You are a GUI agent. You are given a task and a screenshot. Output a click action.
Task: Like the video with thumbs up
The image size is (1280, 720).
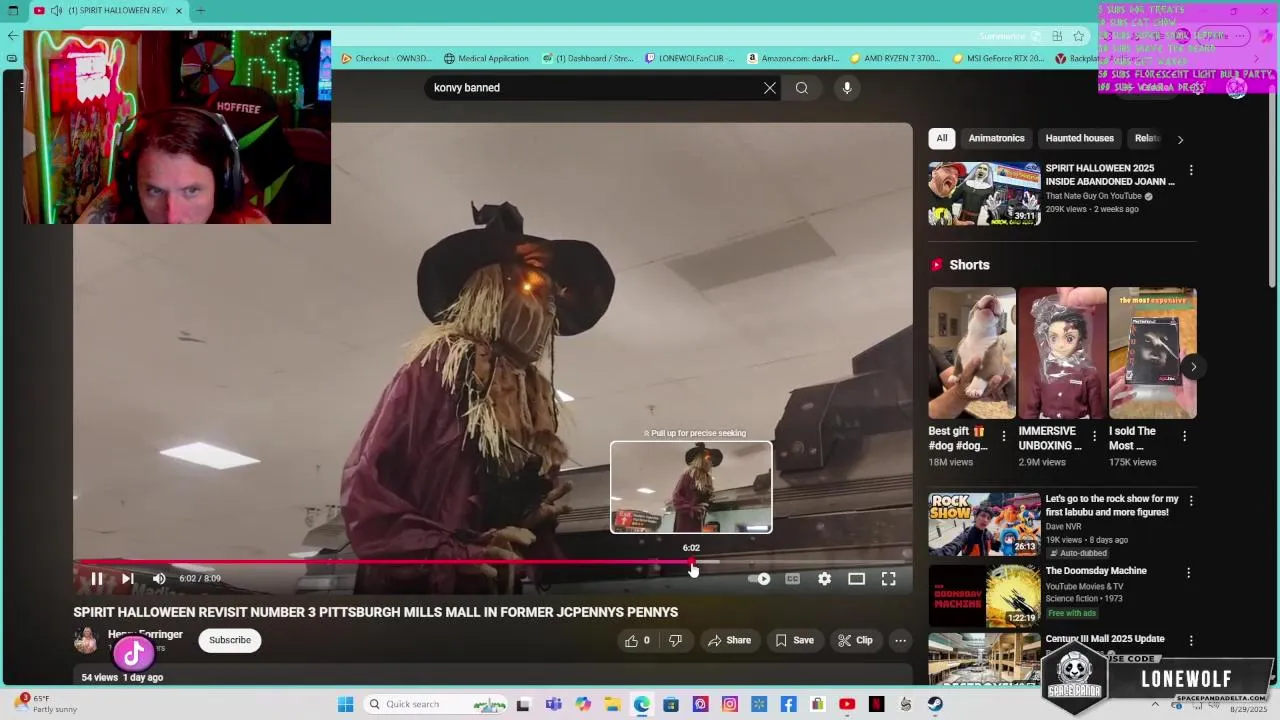(637, 640)
